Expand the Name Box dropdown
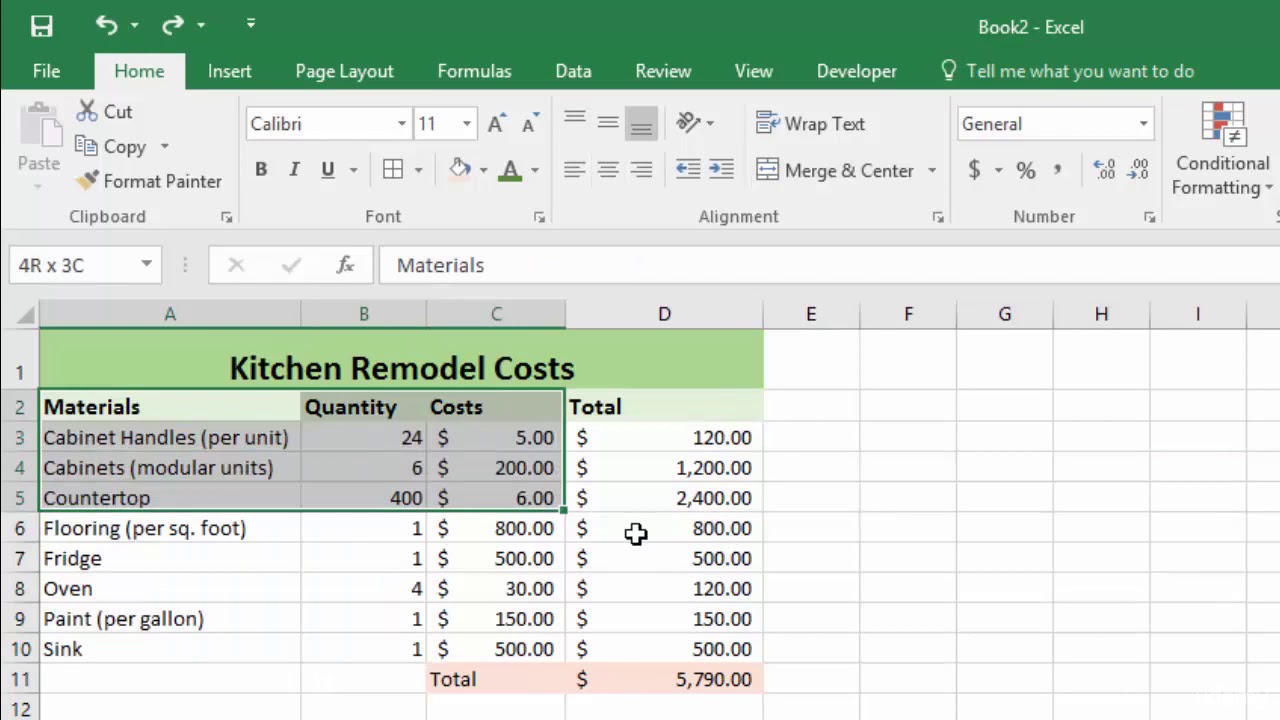1280x720 pixels. pos(146,265)
